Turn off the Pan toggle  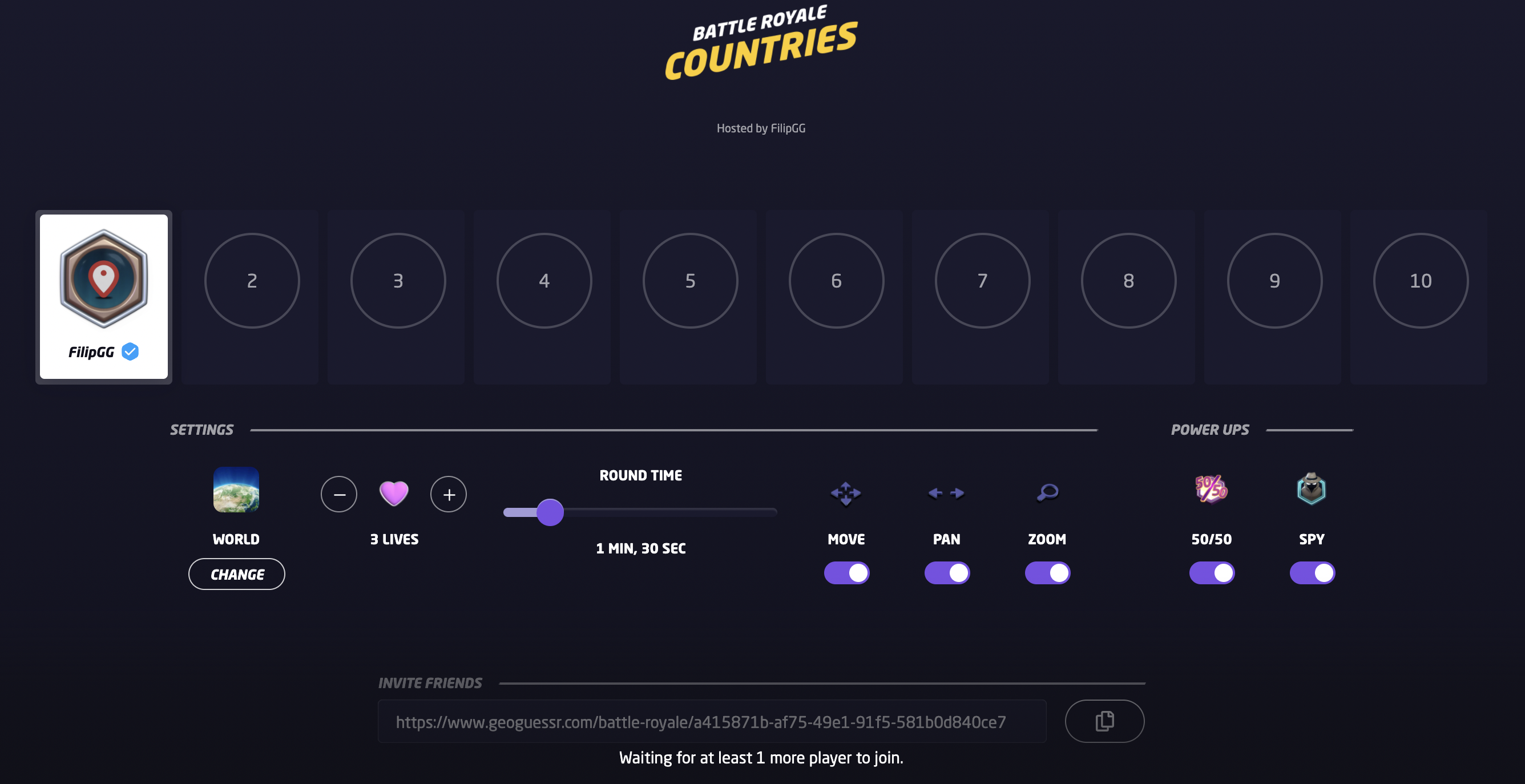[x=947, y=573]
